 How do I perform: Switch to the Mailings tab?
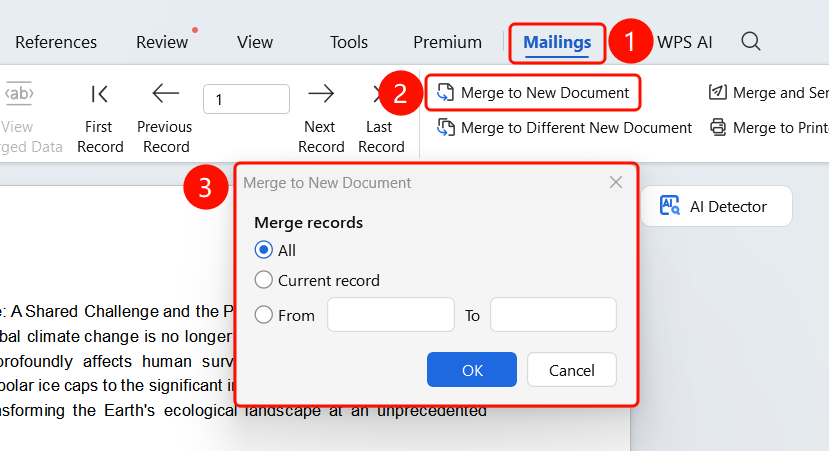(557, 42)
